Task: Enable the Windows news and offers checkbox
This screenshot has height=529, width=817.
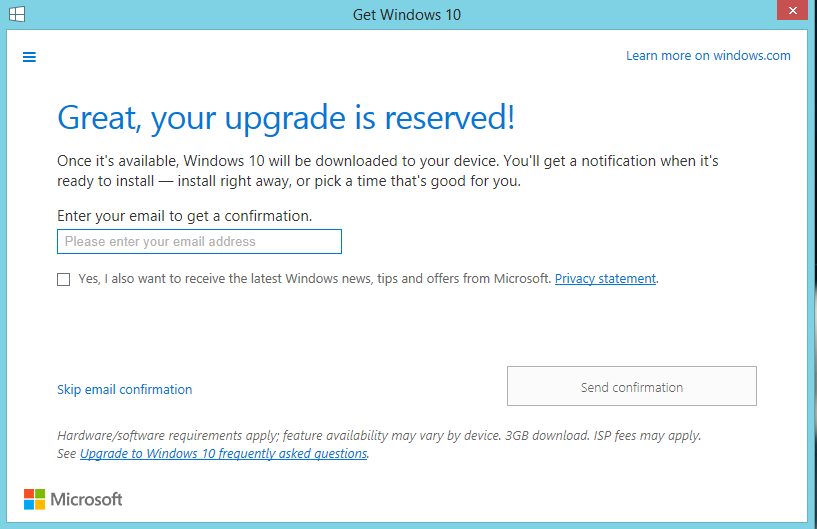Action: tap(64, 279)
